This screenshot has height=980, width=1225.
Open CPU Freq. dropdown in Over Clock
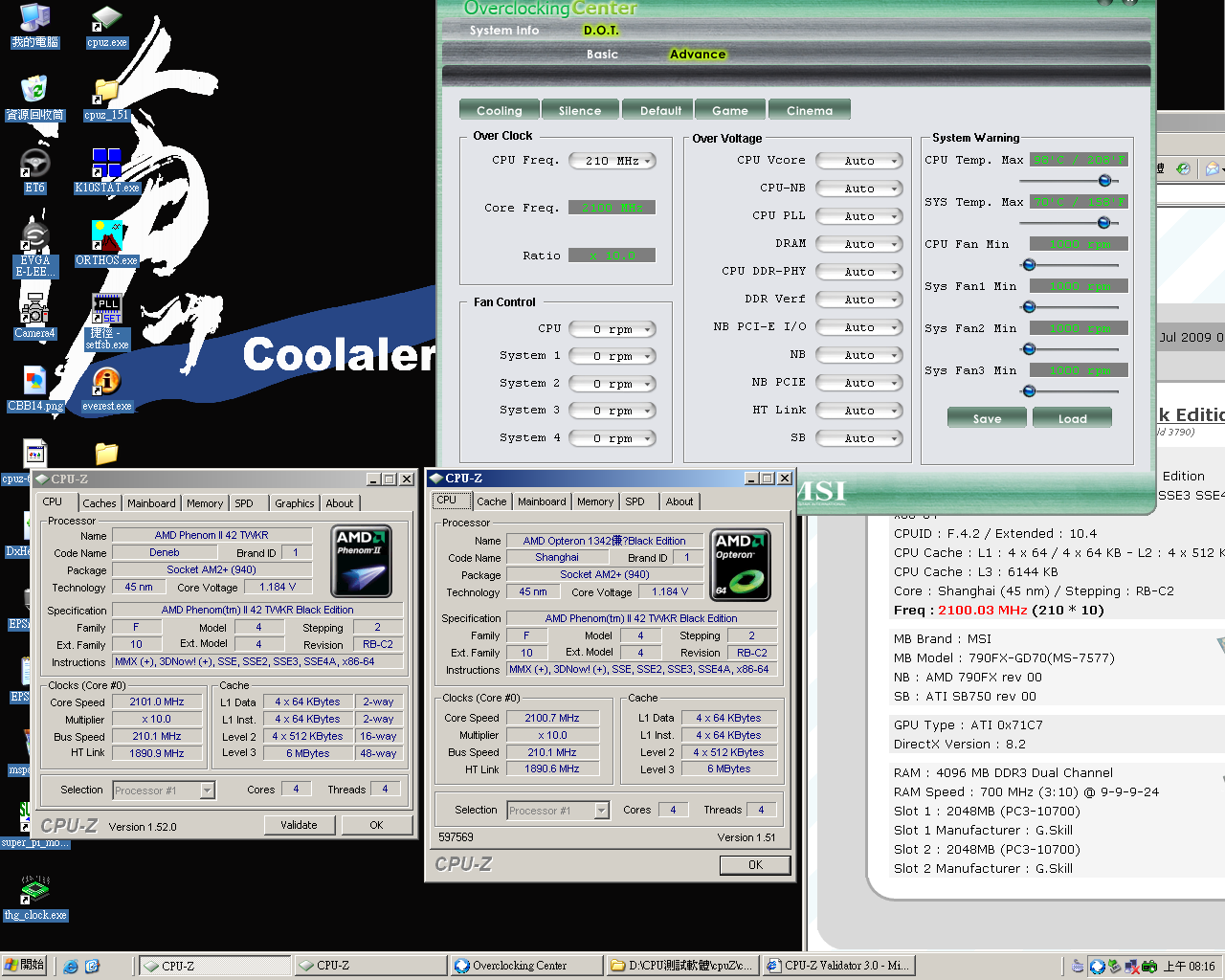(612, 161)
